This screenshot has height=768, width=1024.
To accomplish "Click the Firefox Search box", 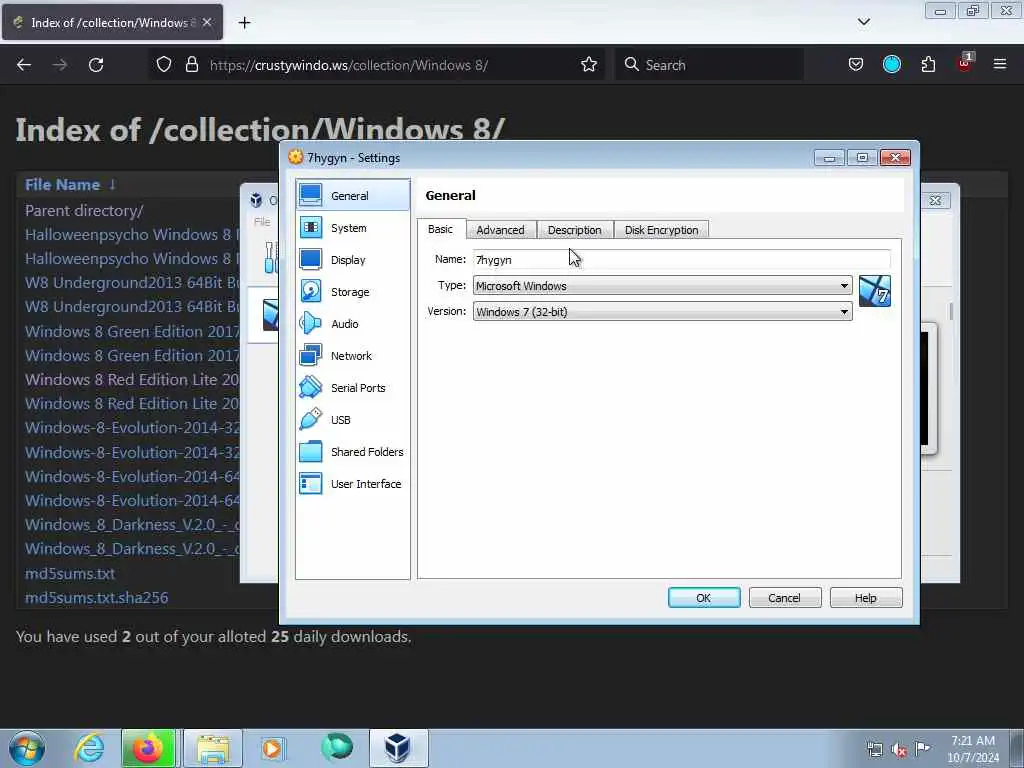I will point(709,65).
